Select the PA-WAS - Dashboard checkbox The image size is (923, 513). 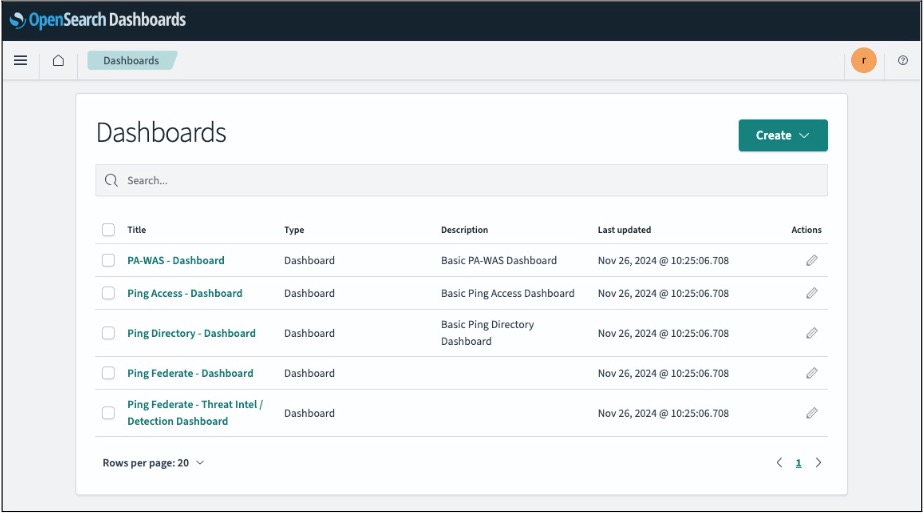[108, 260]
